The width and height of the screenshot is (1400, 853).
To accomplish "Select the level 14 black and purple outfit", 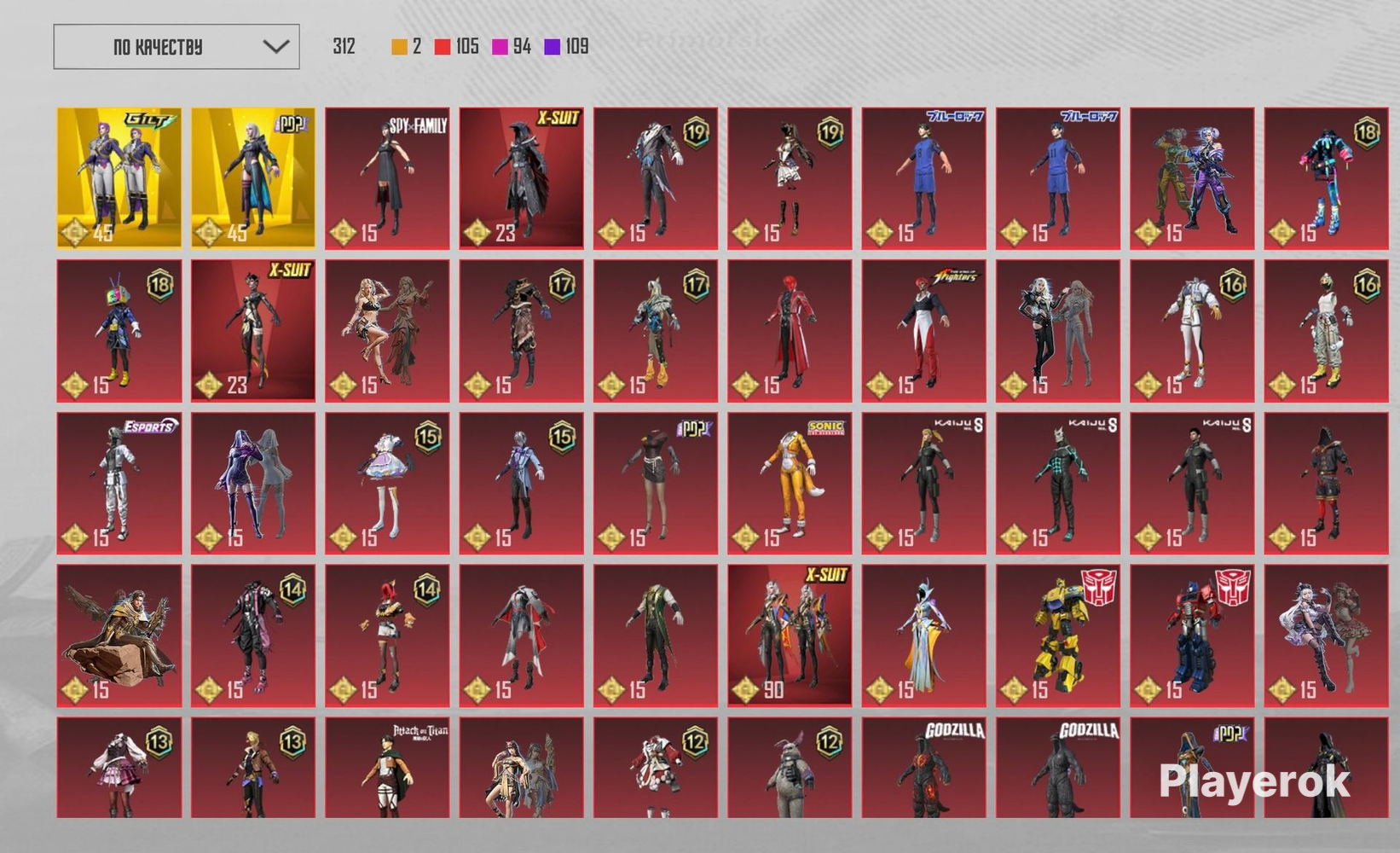I will pyautogui.click(x=253, y=635).
